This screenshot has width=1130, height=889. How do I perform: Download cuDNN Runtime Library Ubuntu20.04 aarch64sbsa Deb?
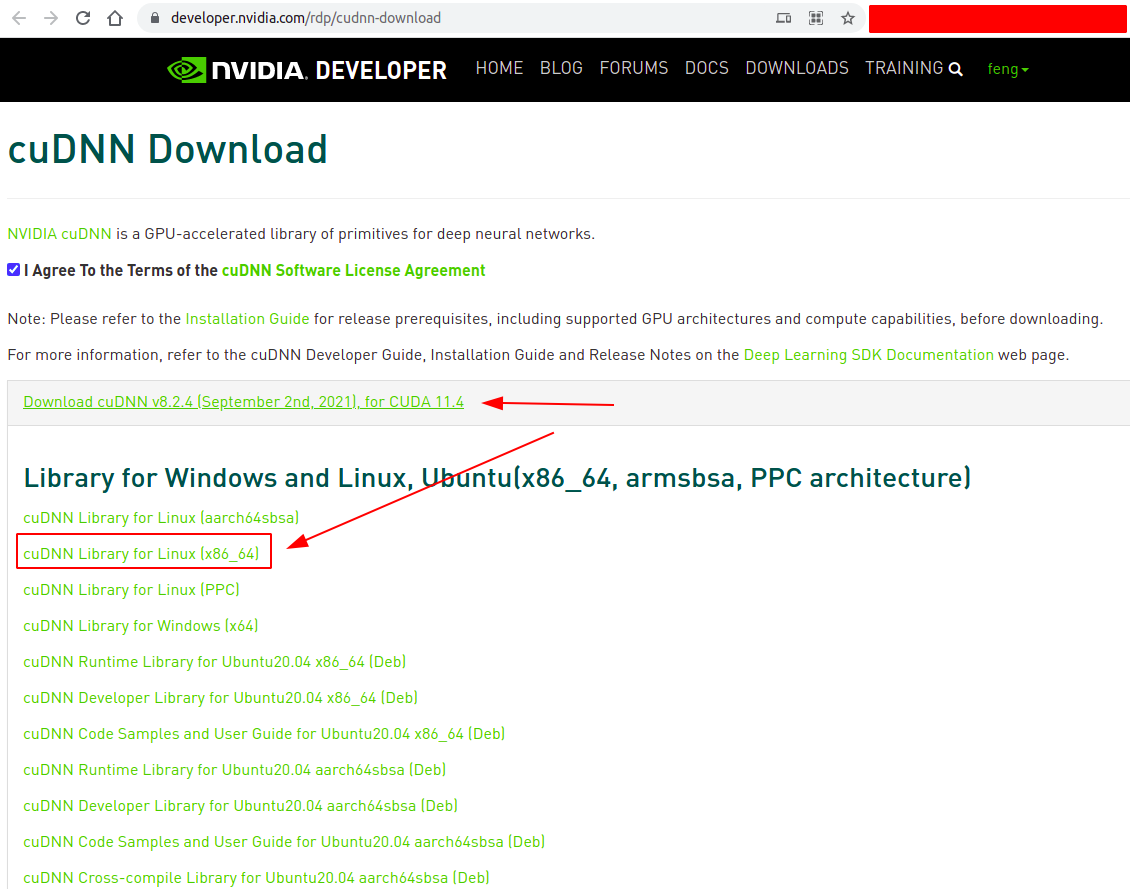pos(235,770)
